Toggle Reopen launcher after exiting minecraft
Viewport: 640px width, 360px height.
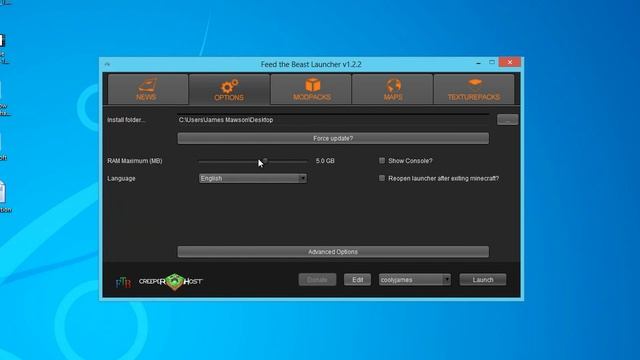382,178
